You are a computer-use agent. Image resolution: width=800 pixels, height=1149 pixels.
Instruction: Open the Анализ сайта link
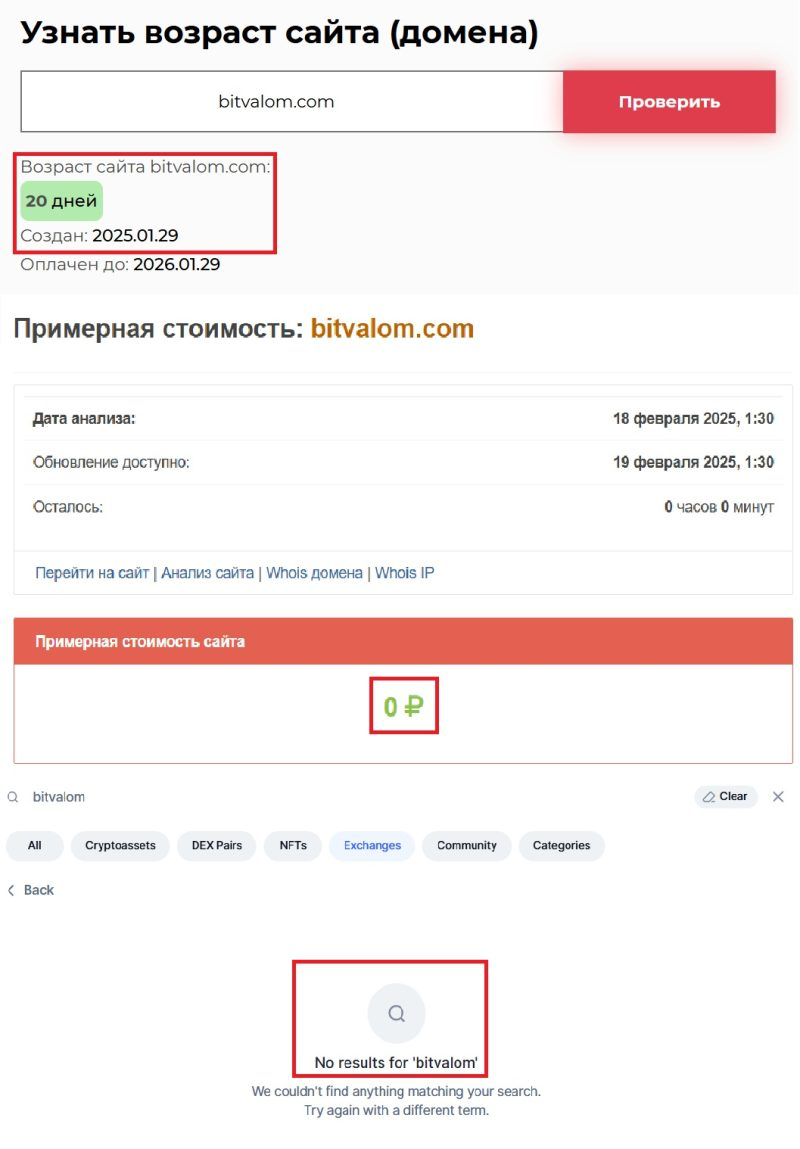click(207, 573)
